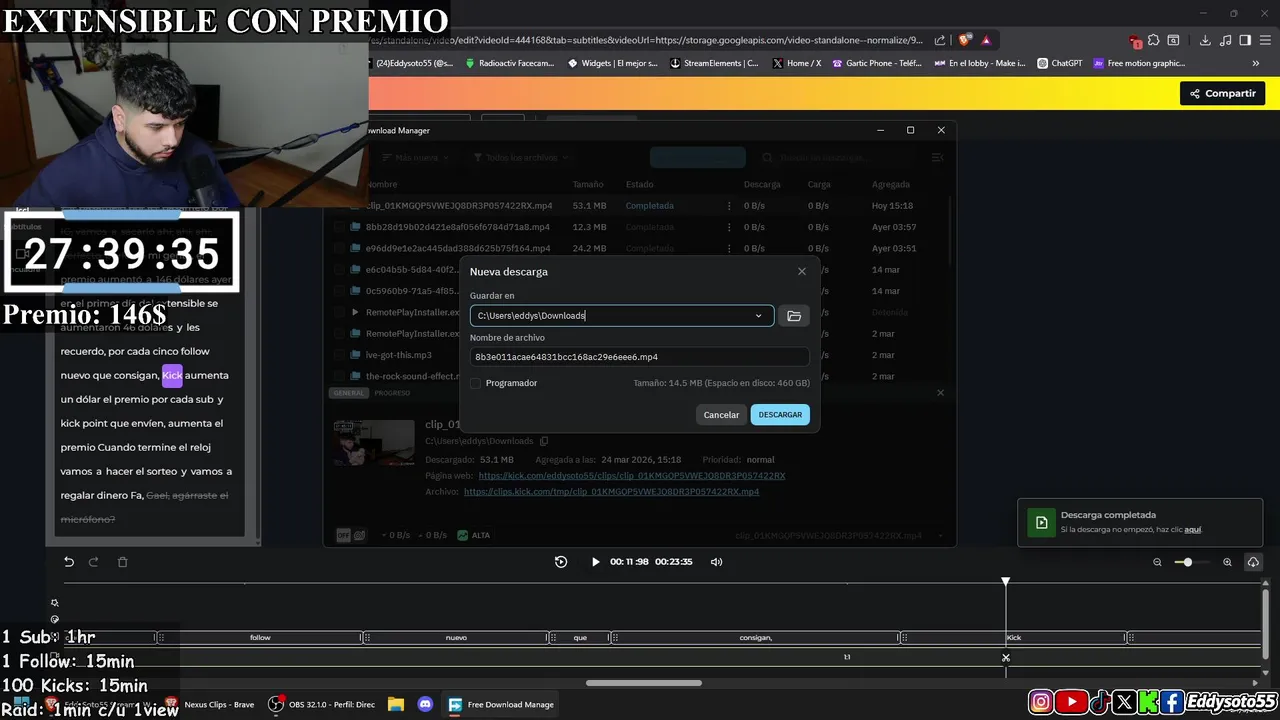This screenshot has width=1280, height=720.
Task: Open browser downloads icon
Action: point(1205,40)
